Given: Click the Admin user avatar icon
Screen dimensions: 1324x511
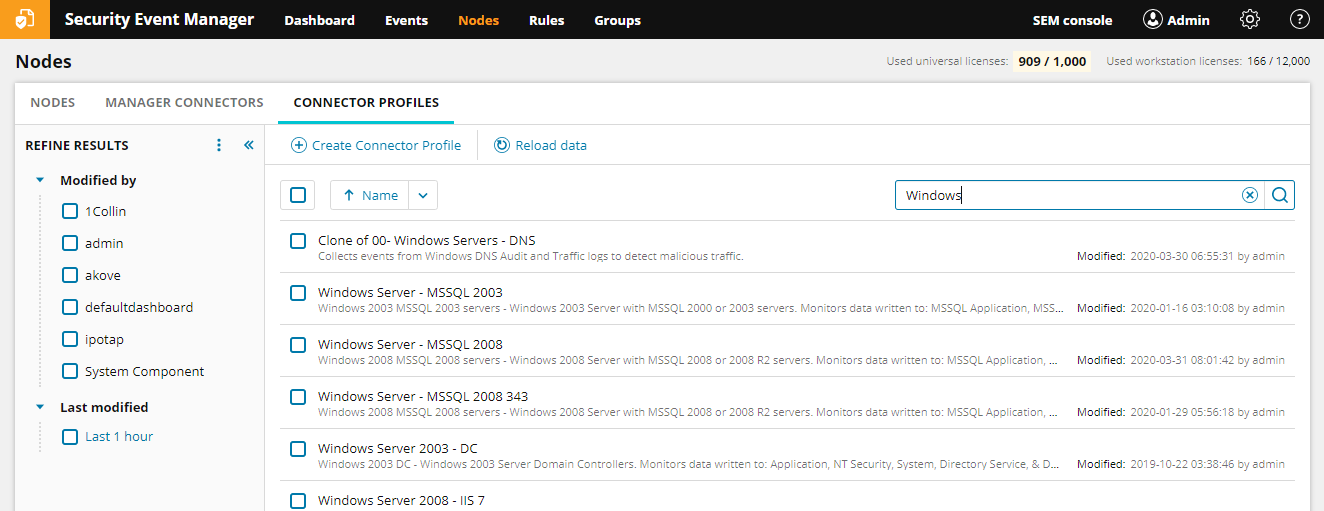Looking at the screenshot, I should (x=1153, y=19).
